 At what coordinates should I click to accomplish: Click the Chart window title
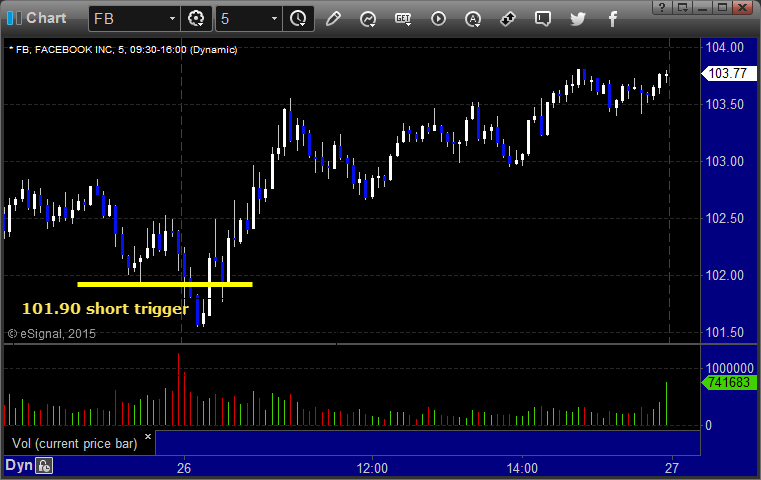(46, 18)
